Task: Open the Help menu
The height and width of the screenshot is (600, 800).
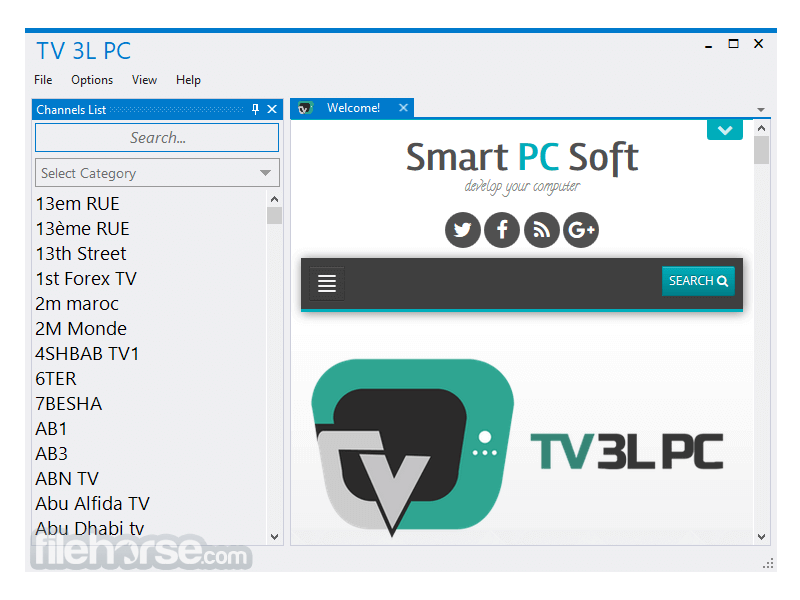Action: tap(188, 80)
